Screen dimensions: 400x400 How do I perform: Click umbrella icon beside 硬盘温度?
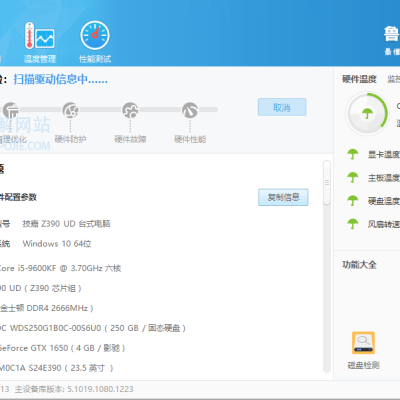(353, 201)
